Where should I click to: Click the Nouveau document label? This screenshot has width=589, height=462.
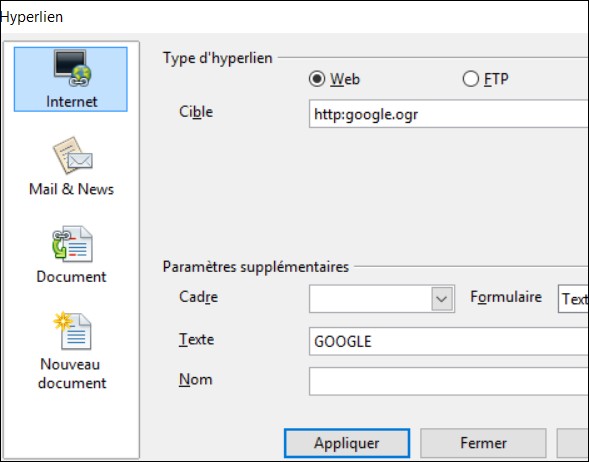click(x=71, y=374)
